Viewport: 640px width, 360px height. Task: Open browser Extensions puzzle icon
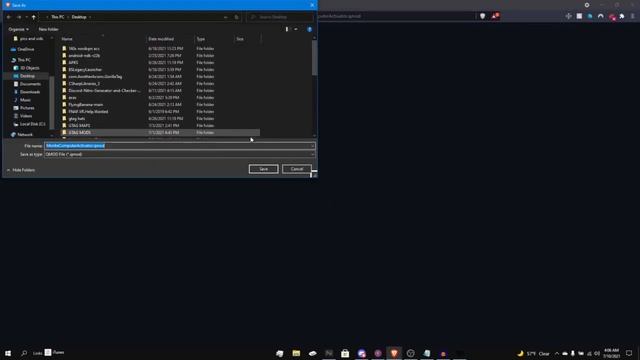(x=622, y=16)
